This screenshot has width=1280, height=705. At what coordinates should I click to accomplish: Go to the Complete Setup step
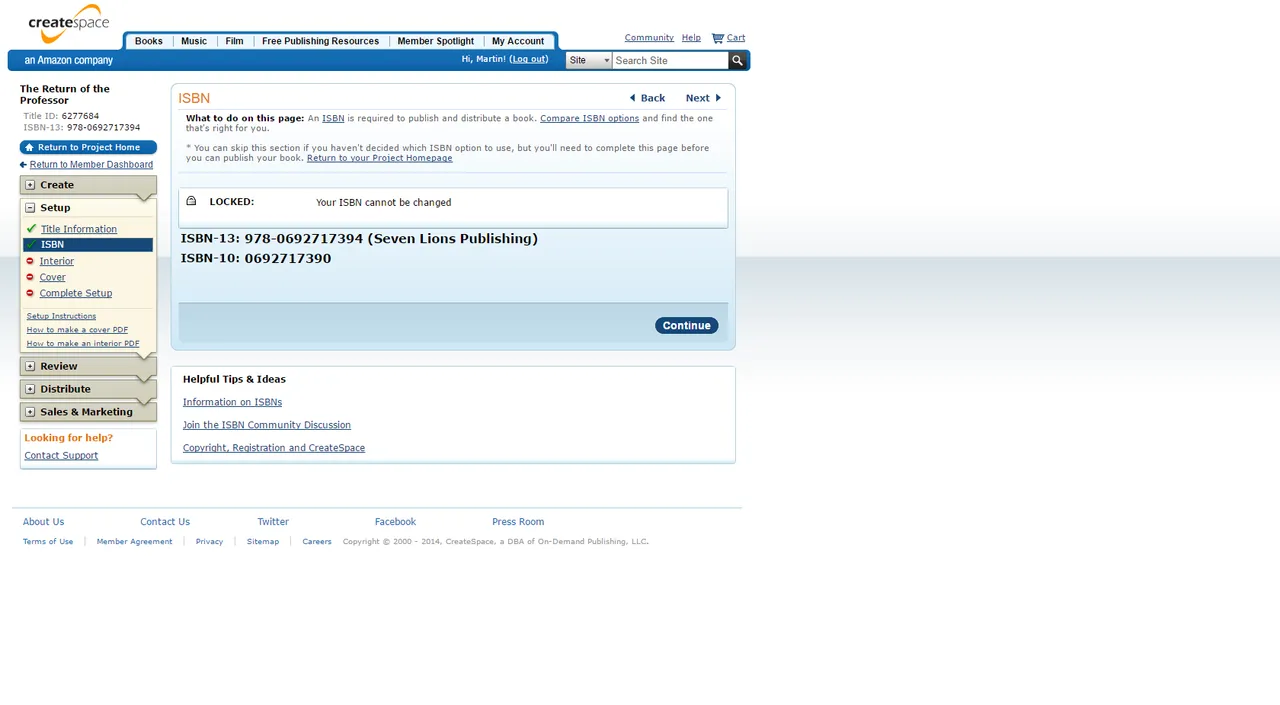pos(76,293)
